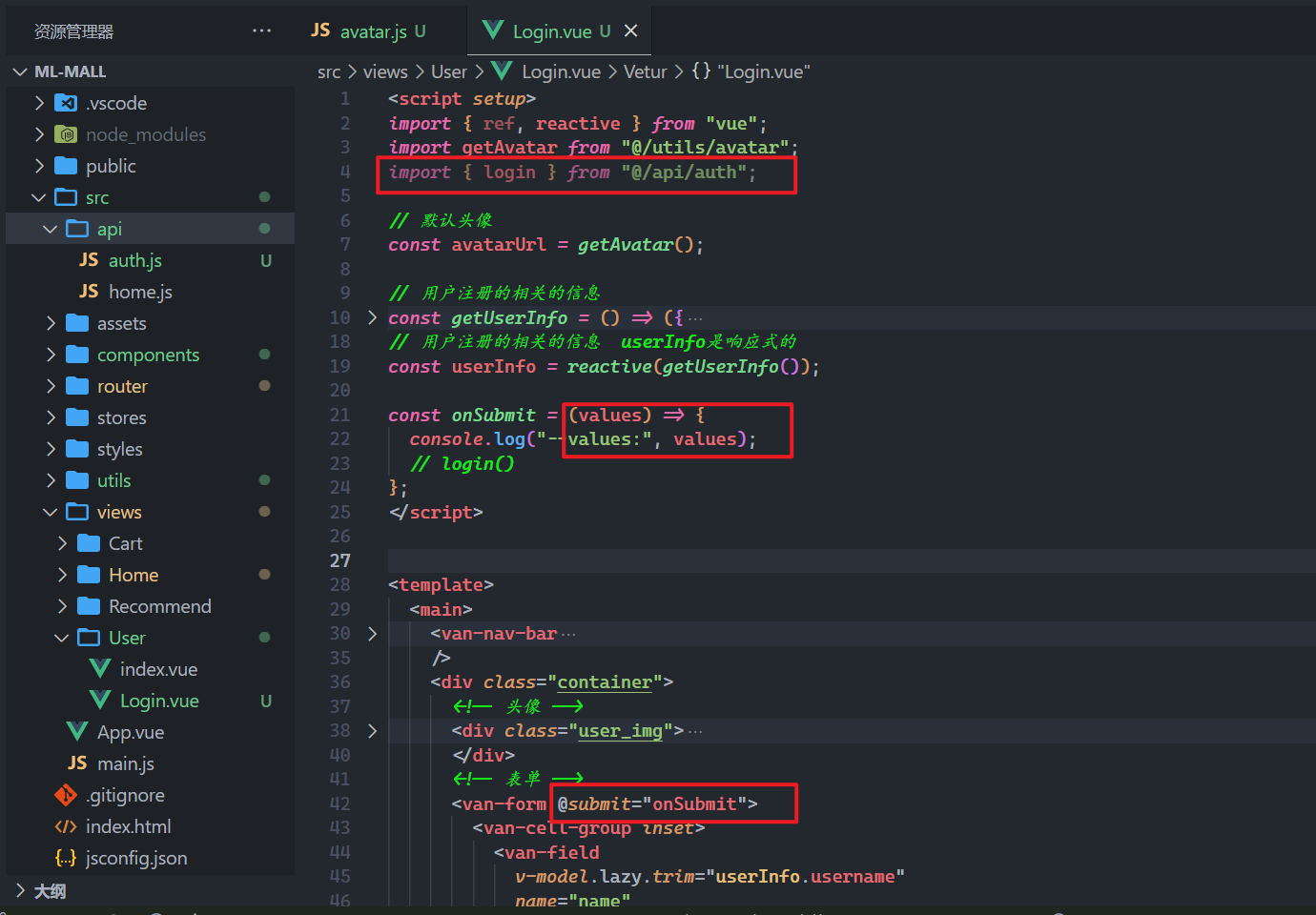Unfold the user_img div on line 38
This screenshot has width=1316, height=915.
point(372,731)
